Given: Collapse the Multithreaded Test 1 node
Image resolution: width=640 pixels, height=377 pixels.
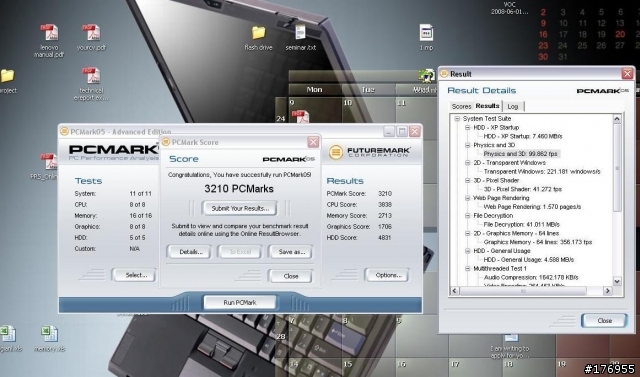Looking at the screenshot, I should [x=468, y=268].
